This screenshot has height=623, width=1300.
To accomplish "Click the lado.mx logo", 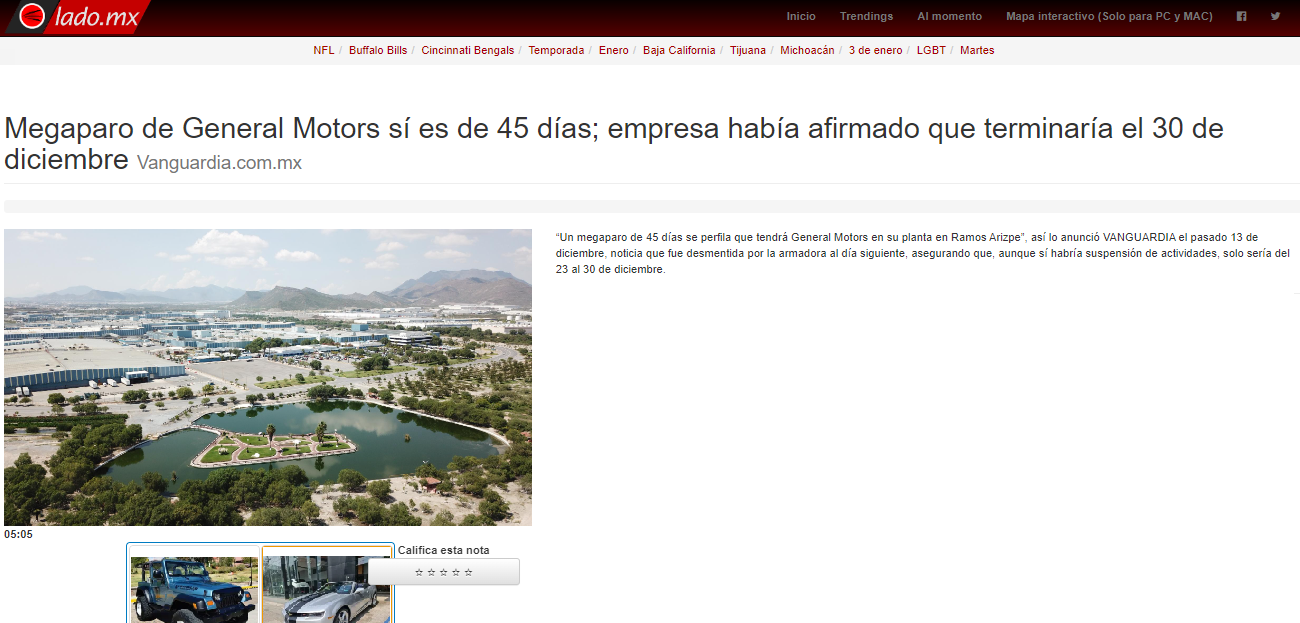I will coord(78,16).
